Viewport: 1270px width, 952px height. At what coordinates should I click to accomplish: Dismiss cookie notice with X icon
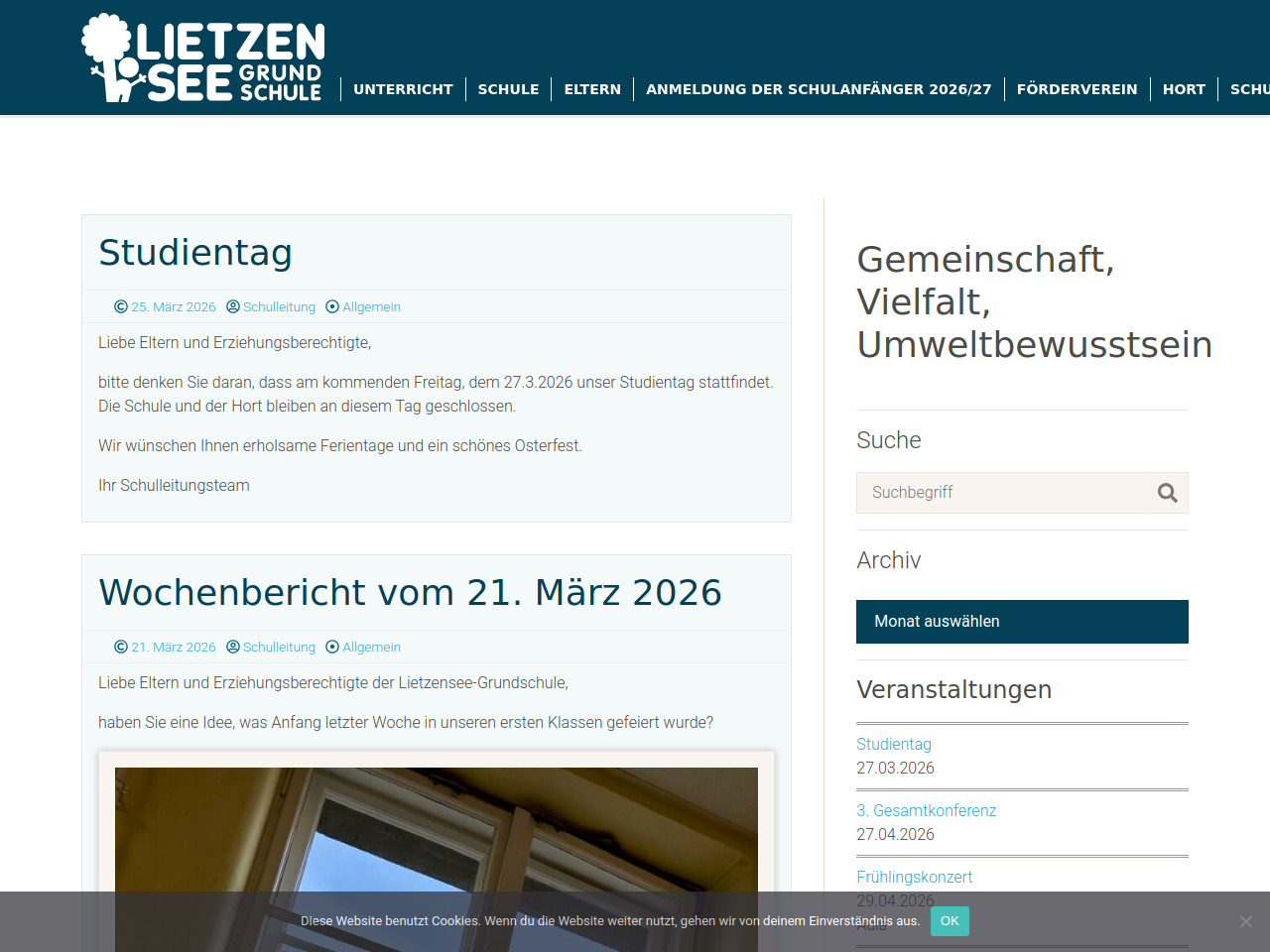[1245, 921]
